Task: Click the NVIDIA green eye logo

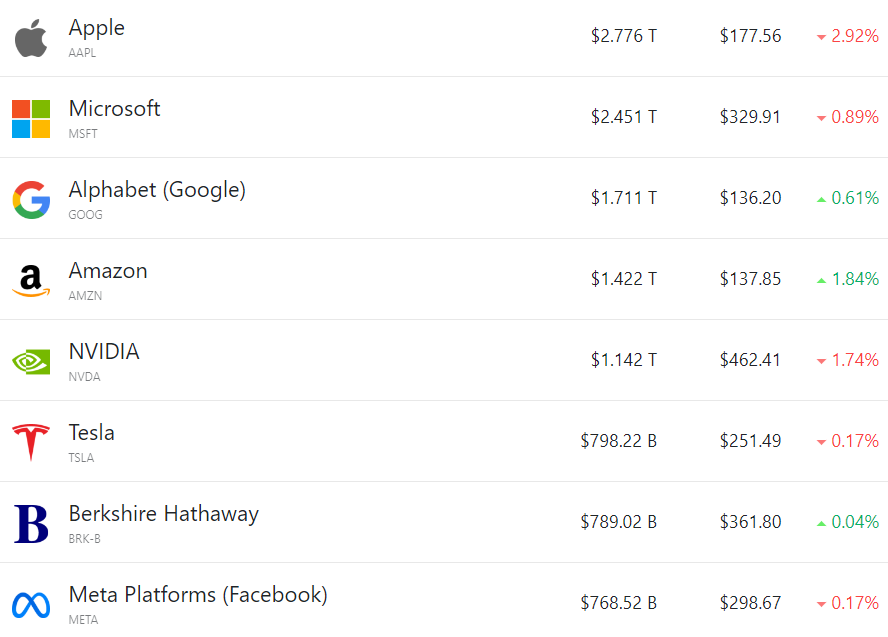Action: tap(31, 361)
